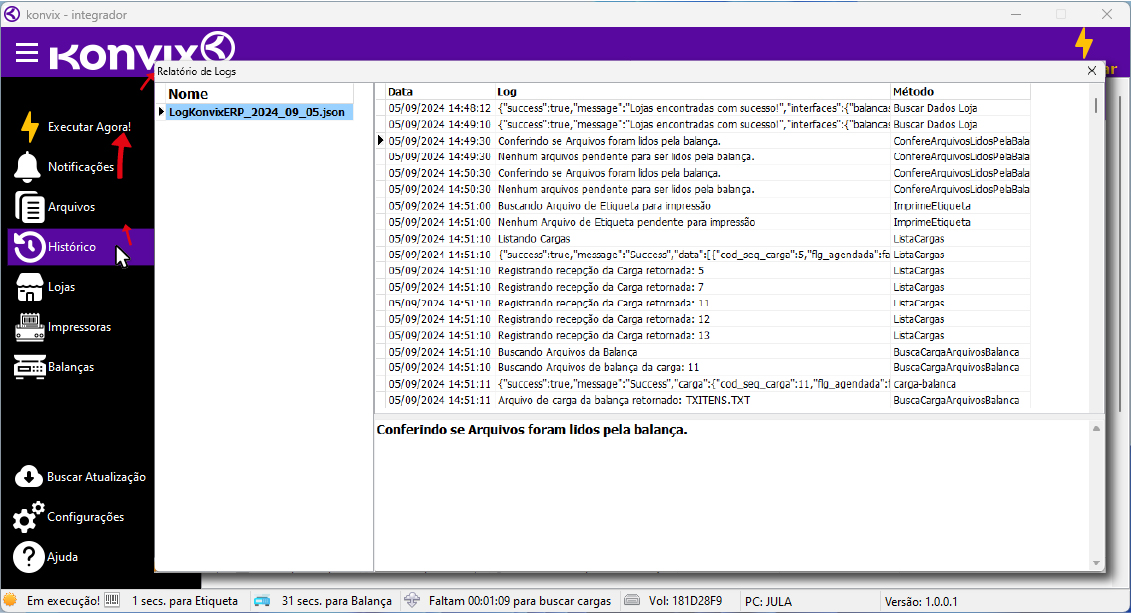Screen dimensions: 1132x613
Task: Click the Notificações bell icon
Action: click(27, 167)
